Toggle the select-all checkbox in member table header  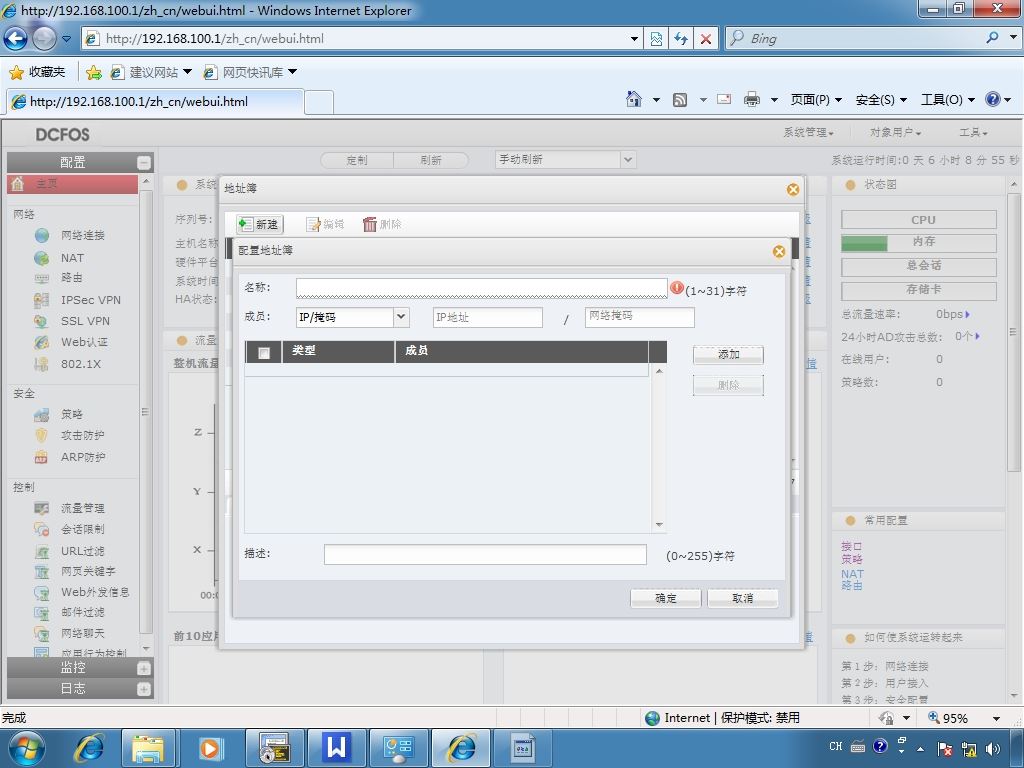click(264, 353)
